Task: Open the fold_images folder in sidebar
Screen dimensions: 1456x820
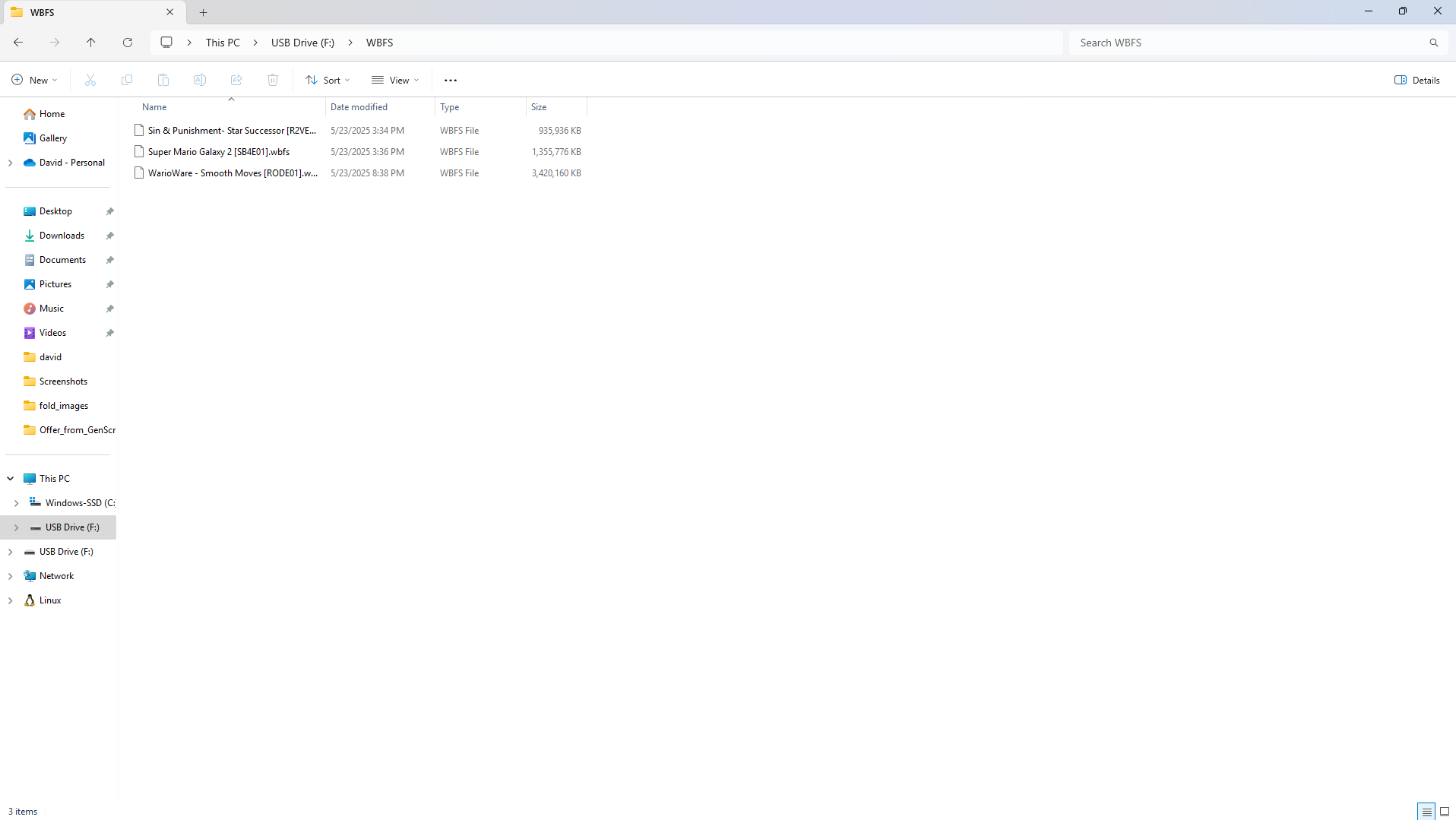Action: point(64,406)
